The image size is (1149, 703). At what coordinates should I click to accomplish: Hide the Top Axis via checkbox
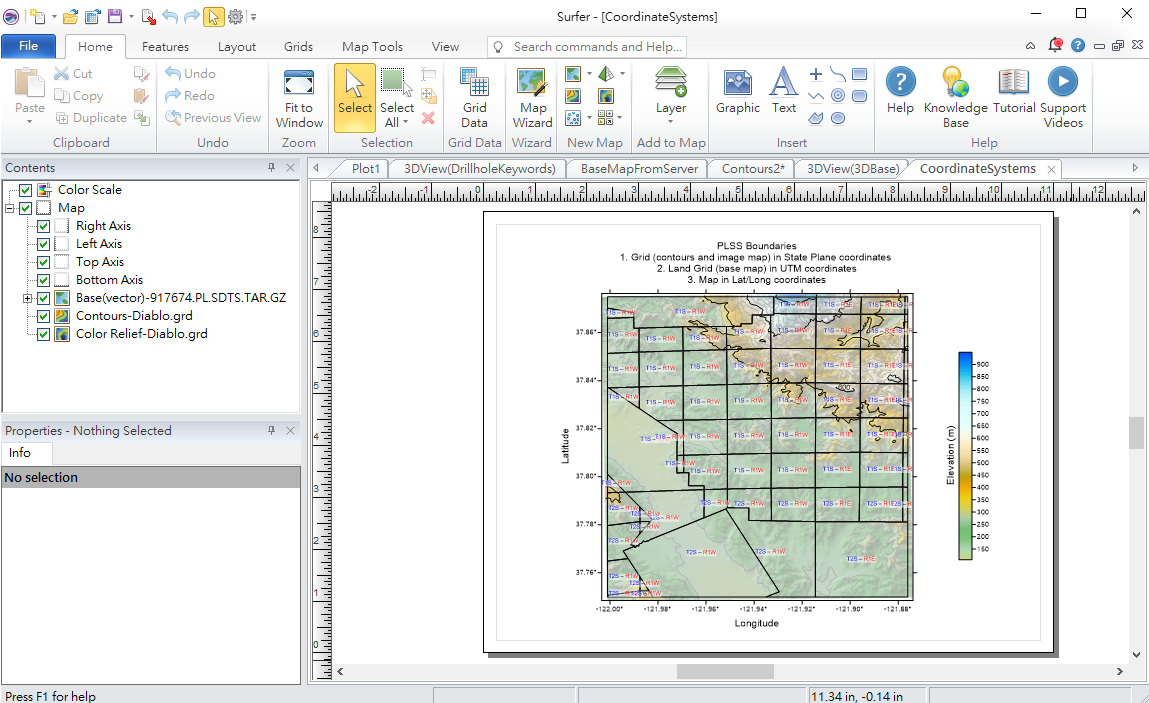point(44,262)
